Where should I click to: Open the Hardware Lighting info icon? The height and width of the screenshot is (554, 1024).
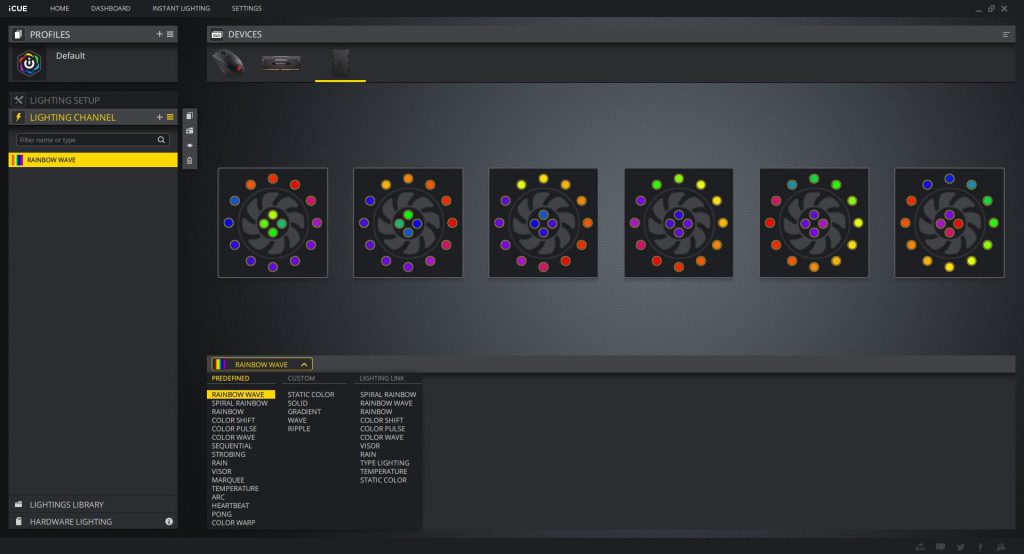point(169,521)
